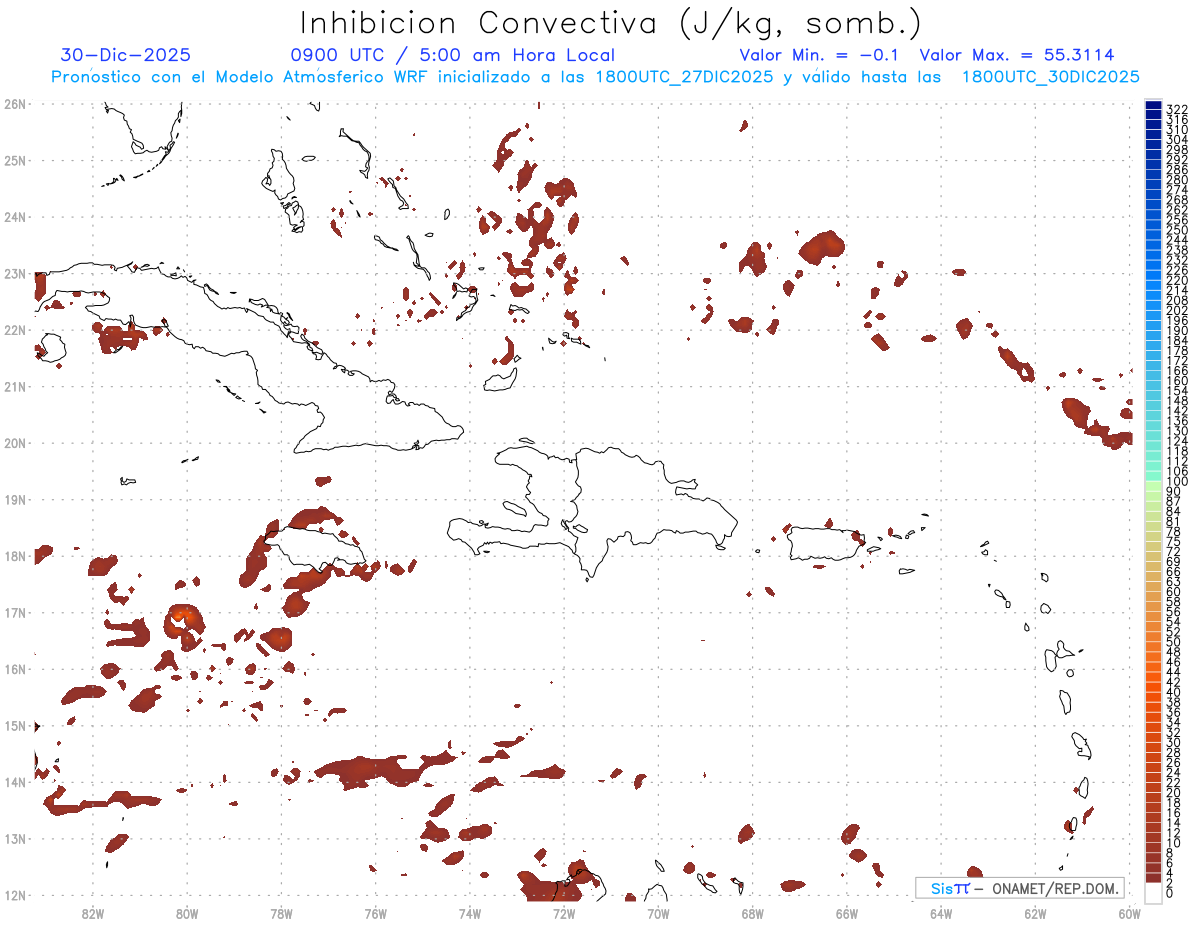Click the 25N latitude label
1200x927 pixels.
(15, 160)
